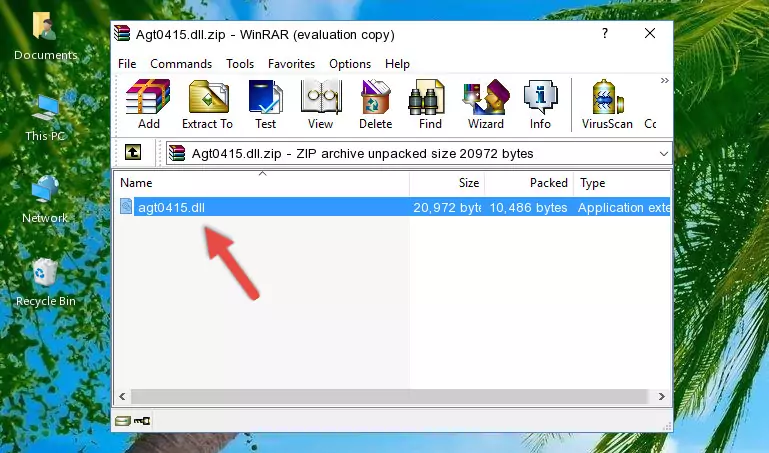Open the Documents desktop icon

(45, 36)
